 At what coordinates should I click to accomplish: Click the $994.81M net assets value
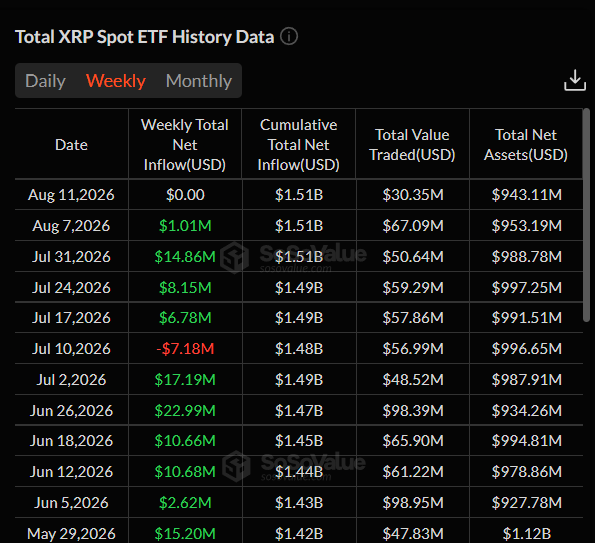pyautogui.click(x=527, y=441)
